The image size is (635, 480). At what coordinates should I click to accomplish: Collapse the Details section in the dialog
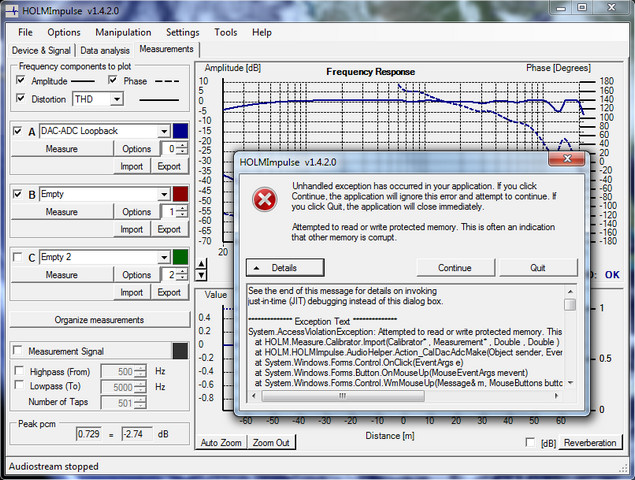[x=285, y=268]
